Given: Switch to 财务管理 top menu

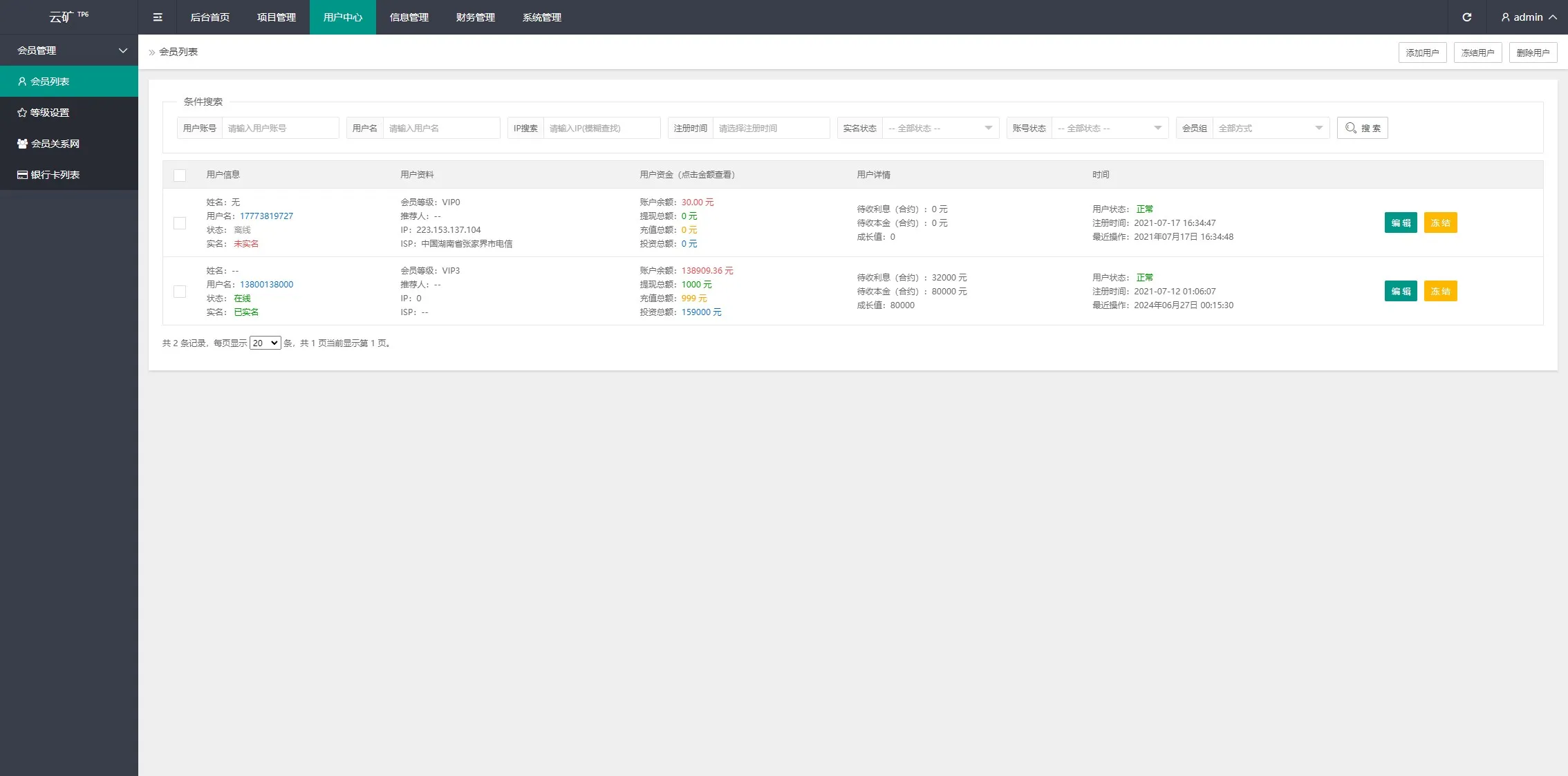Looking at the screenshot, I should click(475, 17).
